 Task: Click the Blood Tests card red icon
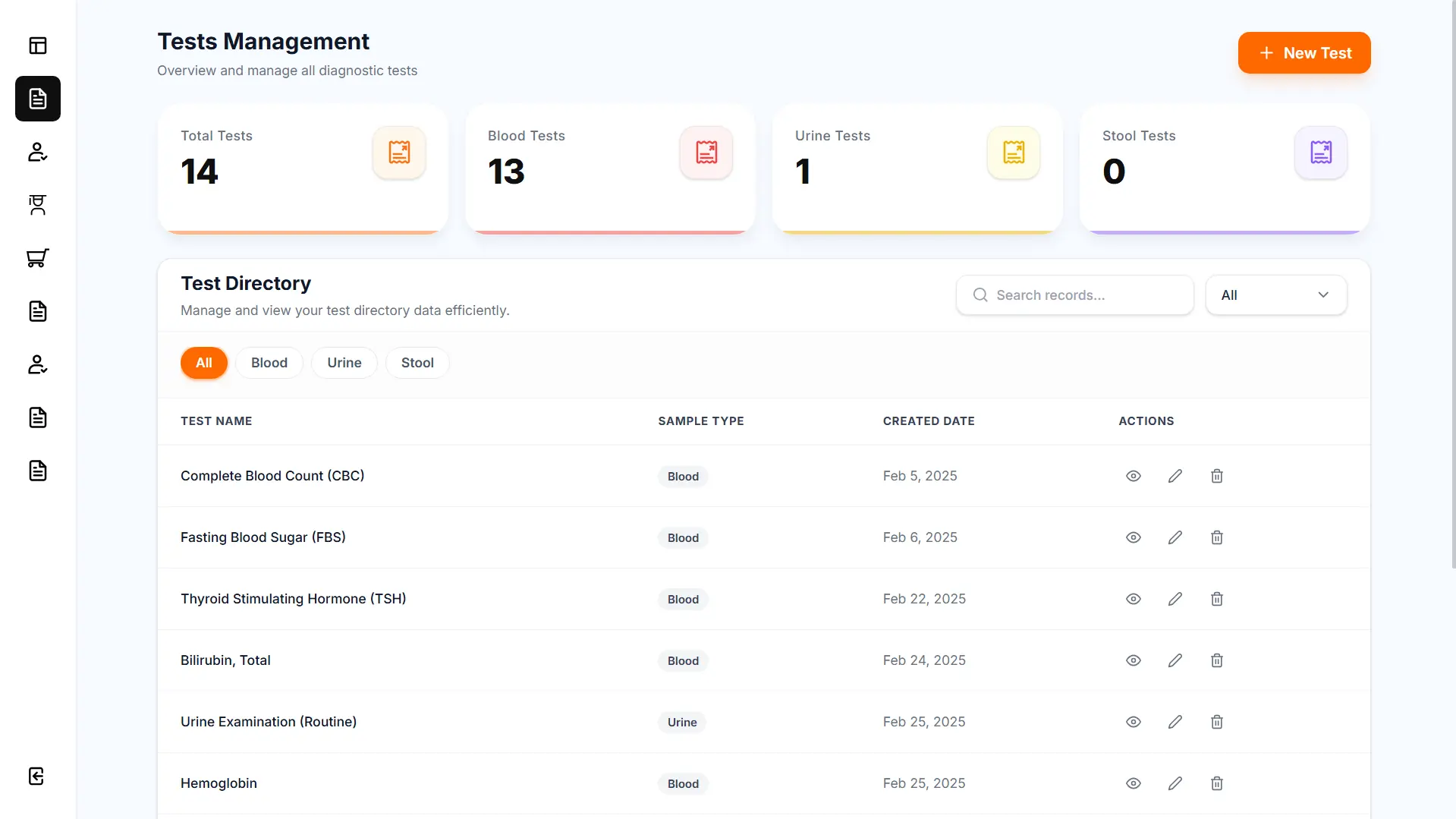pyautogui.click(x=706, y=153)
